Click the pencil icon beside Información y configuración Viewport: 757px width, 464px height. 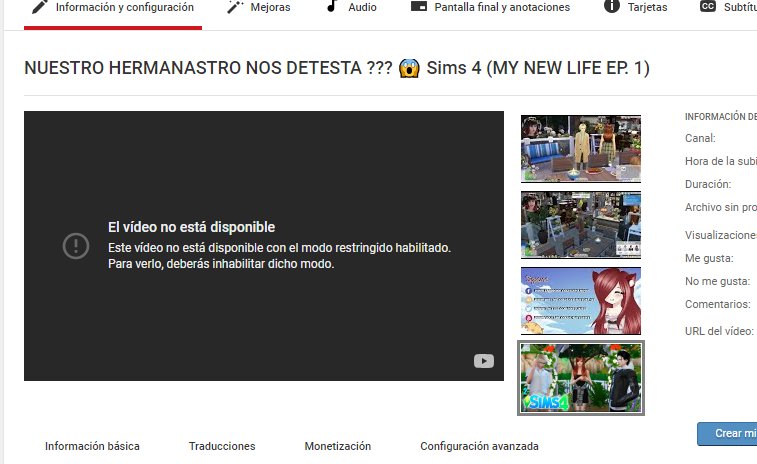coord(40,7)
